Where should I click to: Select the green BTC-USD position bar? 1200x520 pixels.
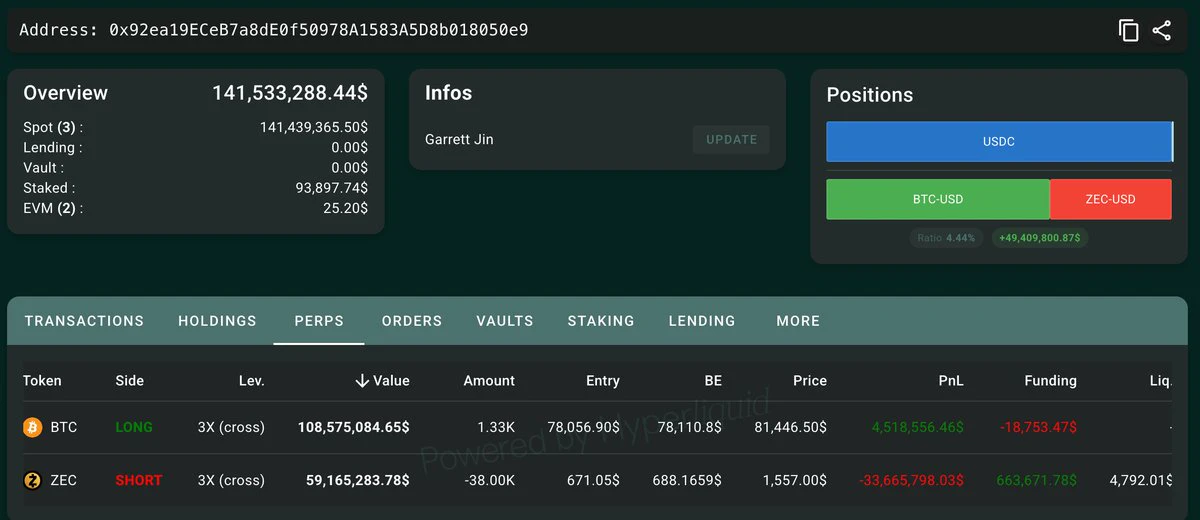[x=938, y=199]
